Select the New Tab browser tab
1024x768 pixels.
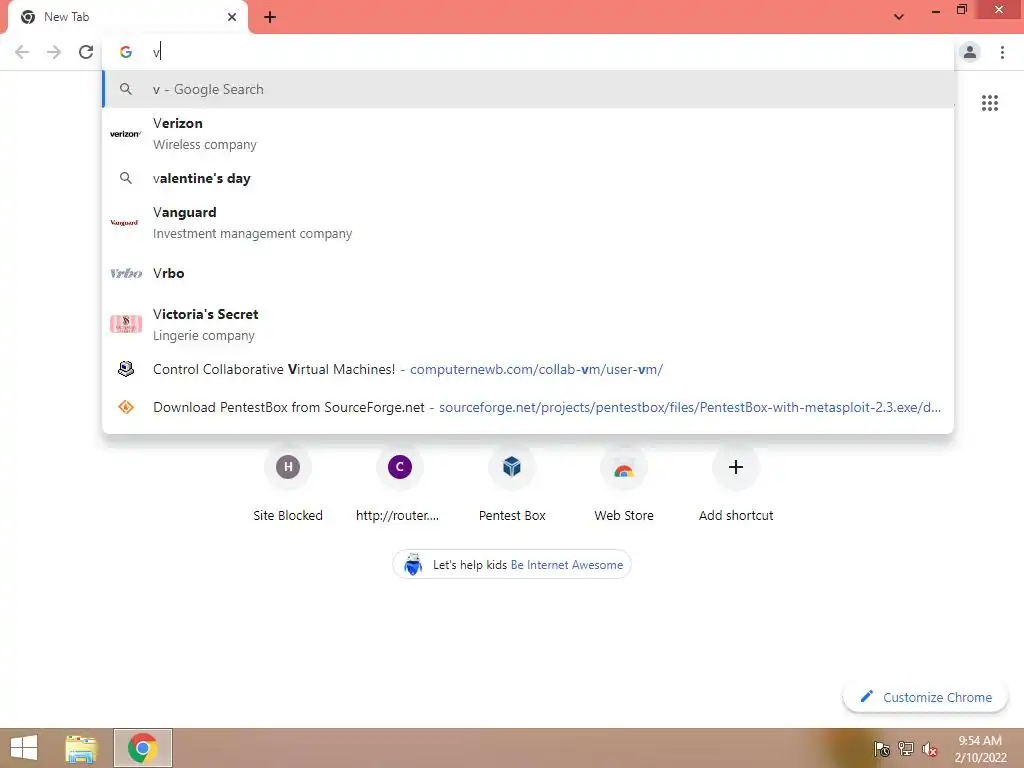(128, 18)
